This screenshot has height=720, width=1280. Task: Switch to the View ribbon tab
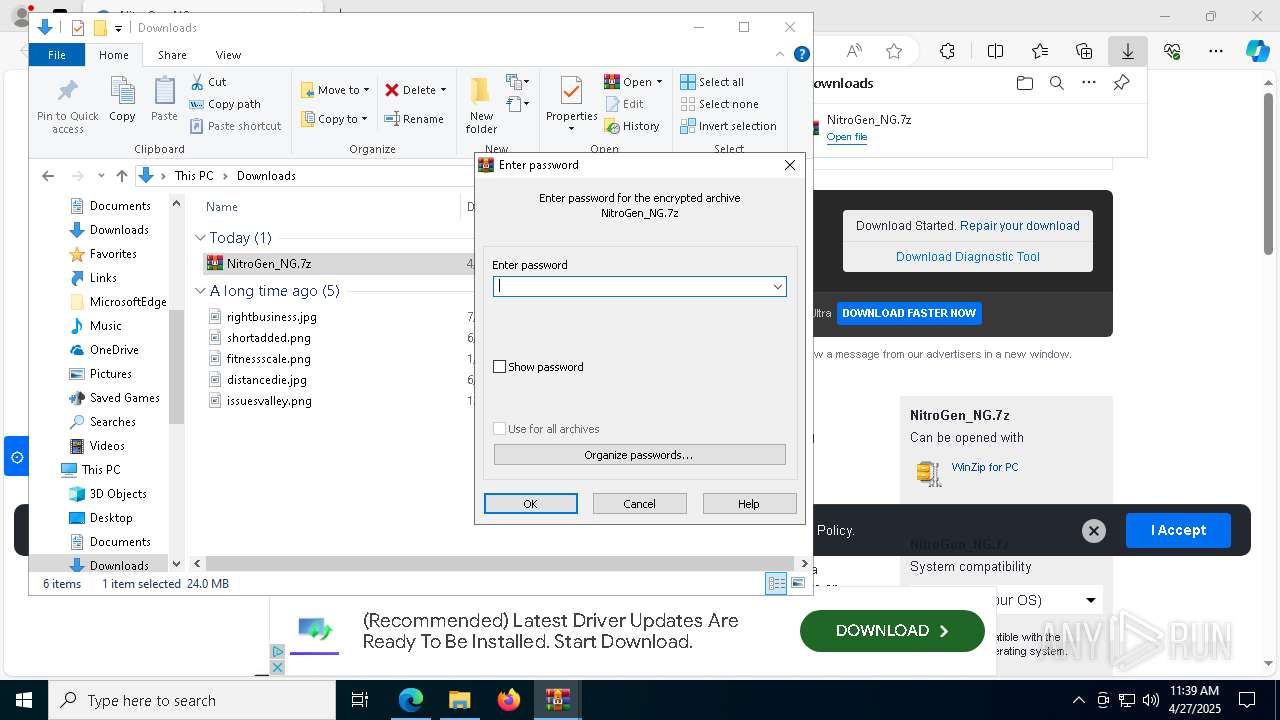pos(228,55)
